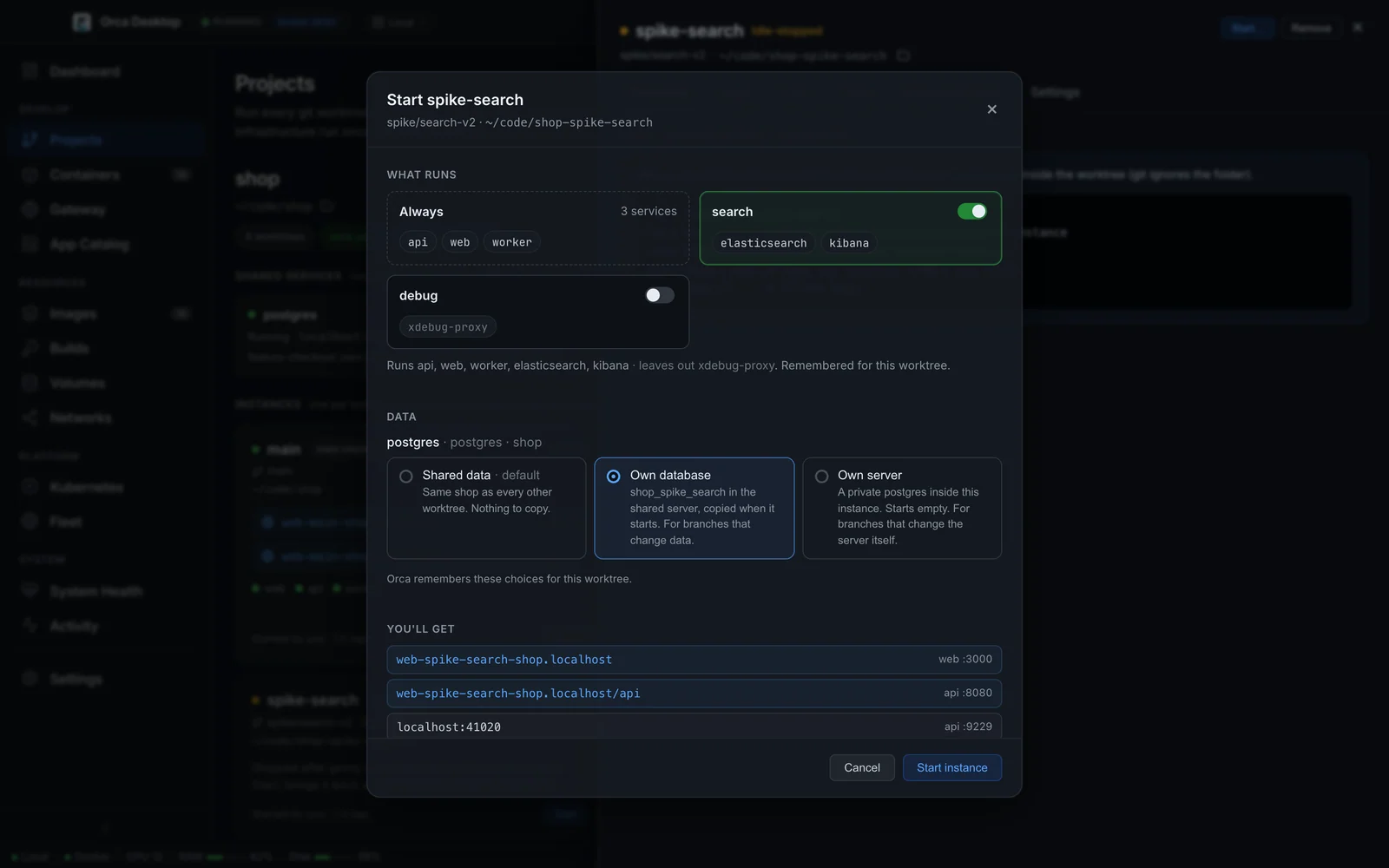Close the background spike-search details panel

pyautogui.click(x=1358, y=28)
